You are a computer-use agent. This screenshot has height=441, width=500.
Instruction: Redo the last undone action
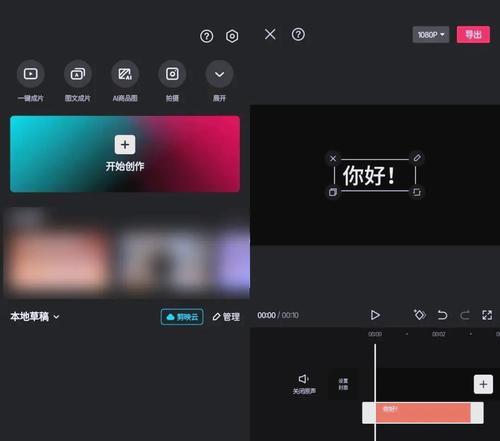pyautogui.click(x=465, y=315)
